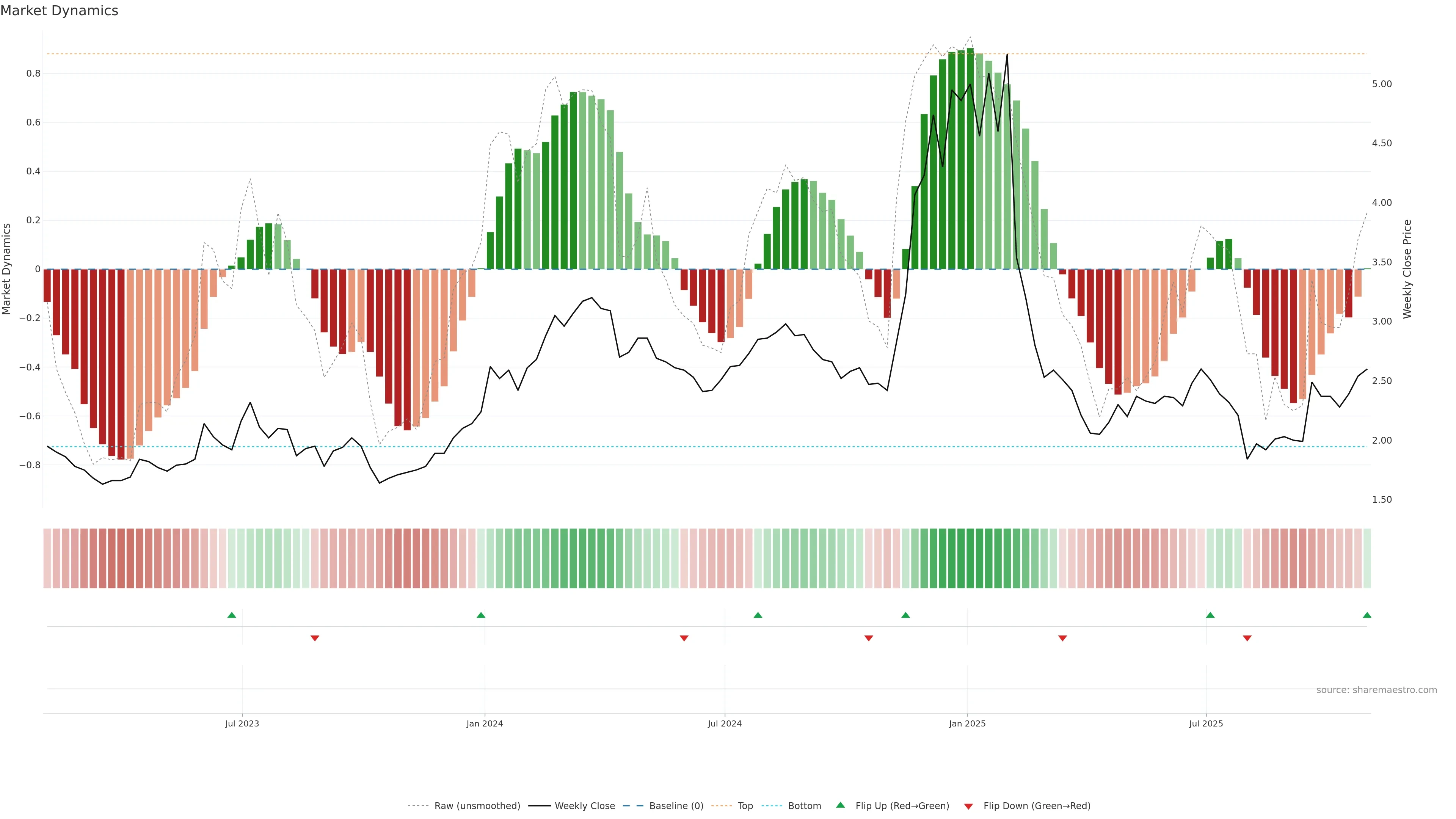1456x819 pixels.
Task: Click the red flip-down triangle between Jul 2023 and Jan 2024
Action: pos(315,638)
